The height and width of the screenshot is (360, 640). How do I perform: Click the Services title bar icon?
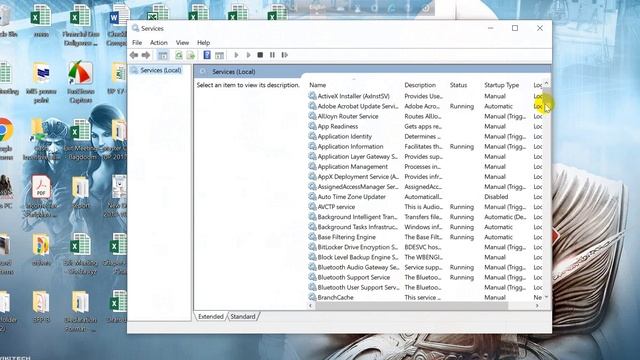(x=136, y=28)
